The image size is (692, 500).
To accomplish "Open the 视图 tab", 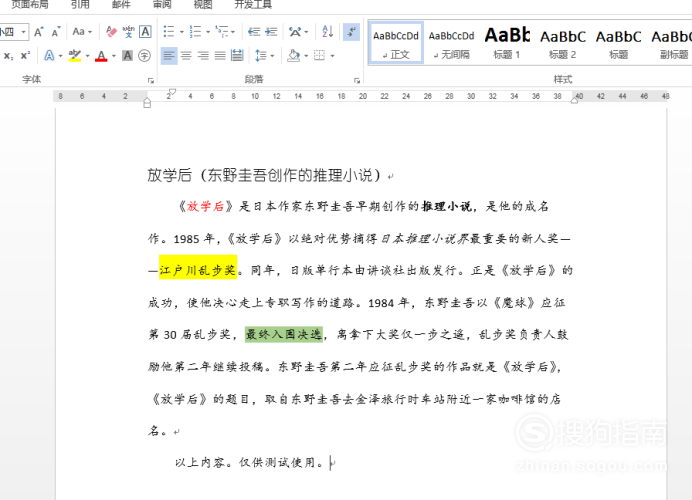I will 203,4.
